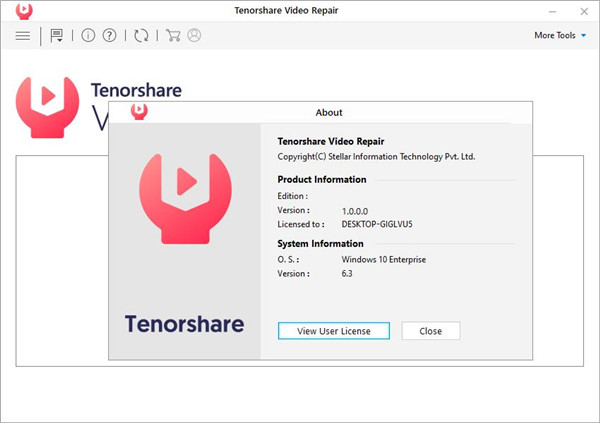This screenshot has height=423, width=600.
Task: Click the large wrench logo in About dialog
Action: [185, 198]
